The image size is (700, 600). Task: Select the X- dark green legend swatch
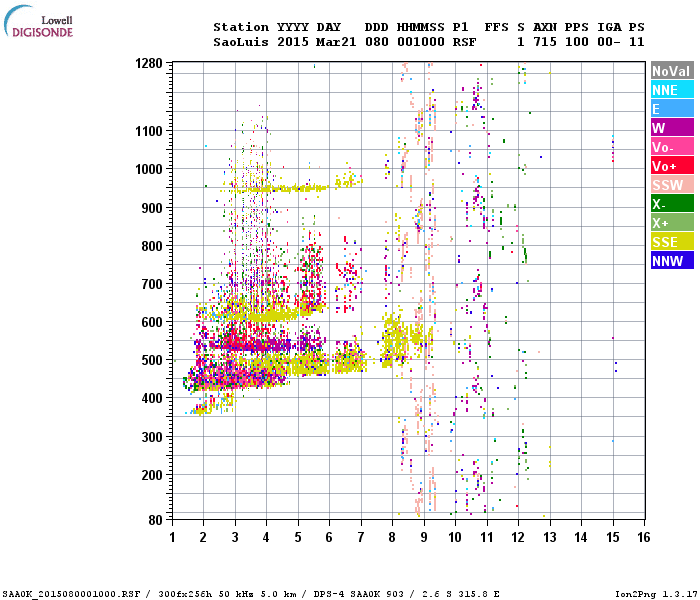click(672, 204)
